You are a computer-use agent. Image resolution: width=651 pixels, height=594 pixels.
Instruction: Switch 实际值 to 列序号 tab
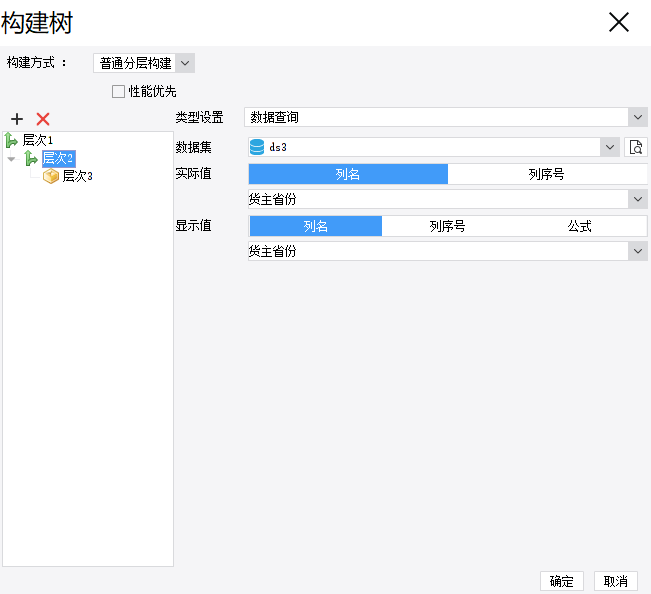click(x=546, y=174)
